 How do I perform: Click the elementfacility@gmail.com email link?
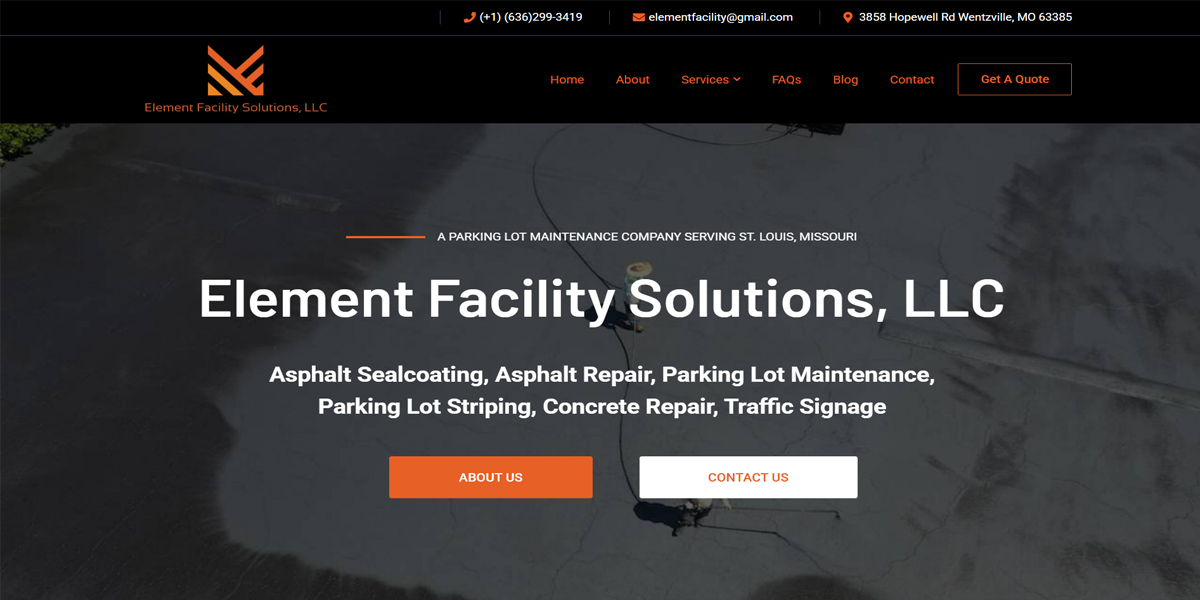click(x=721, y=17)
